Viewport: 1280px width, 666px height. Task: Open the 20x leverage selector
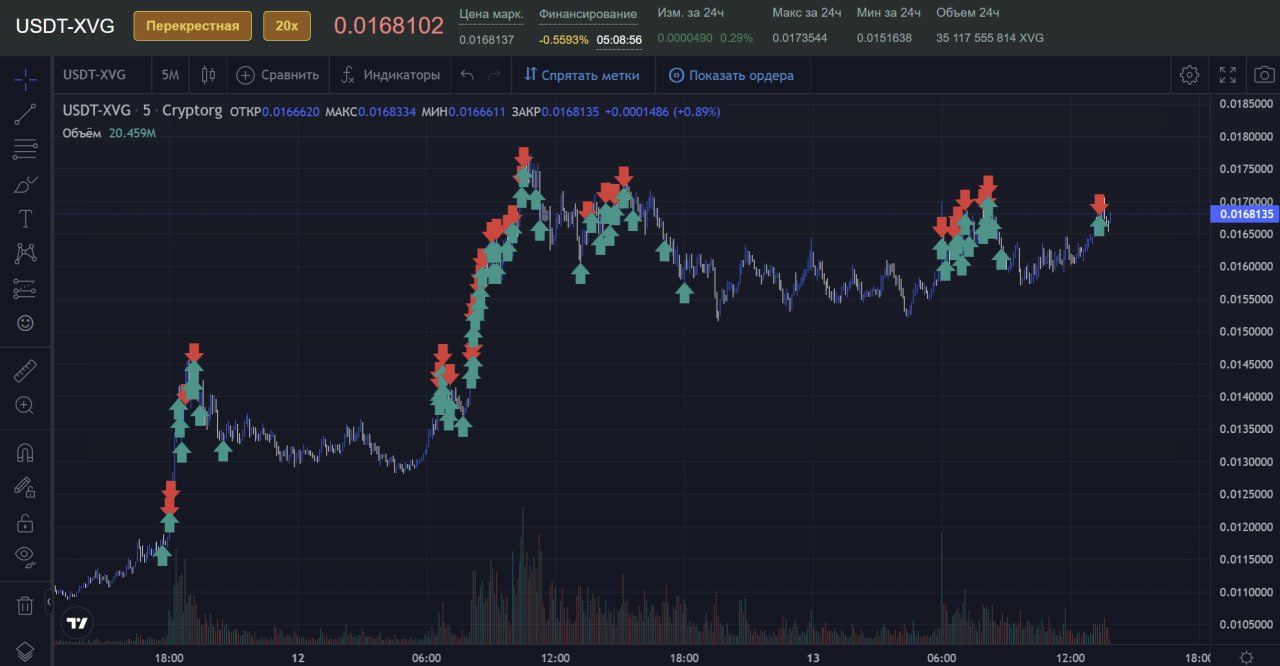coord(287,26)
